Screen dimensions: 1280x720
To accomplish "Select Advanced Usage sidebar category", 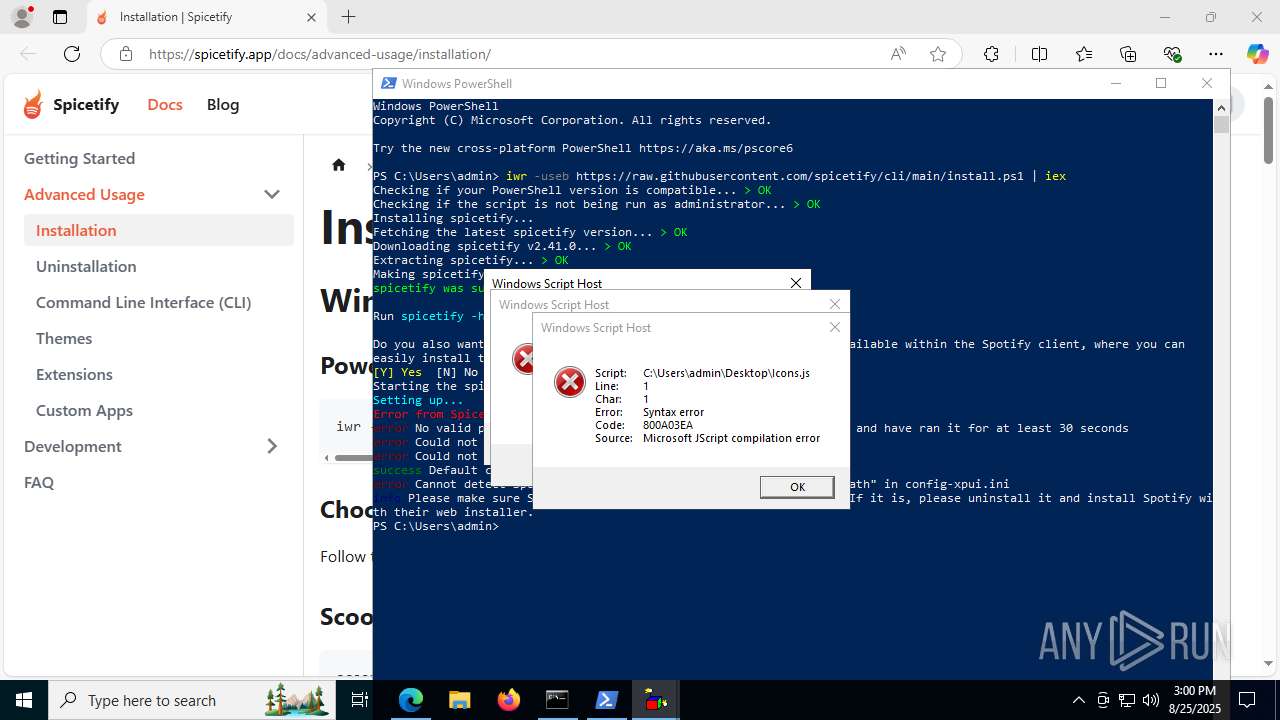I will point(84,194).
